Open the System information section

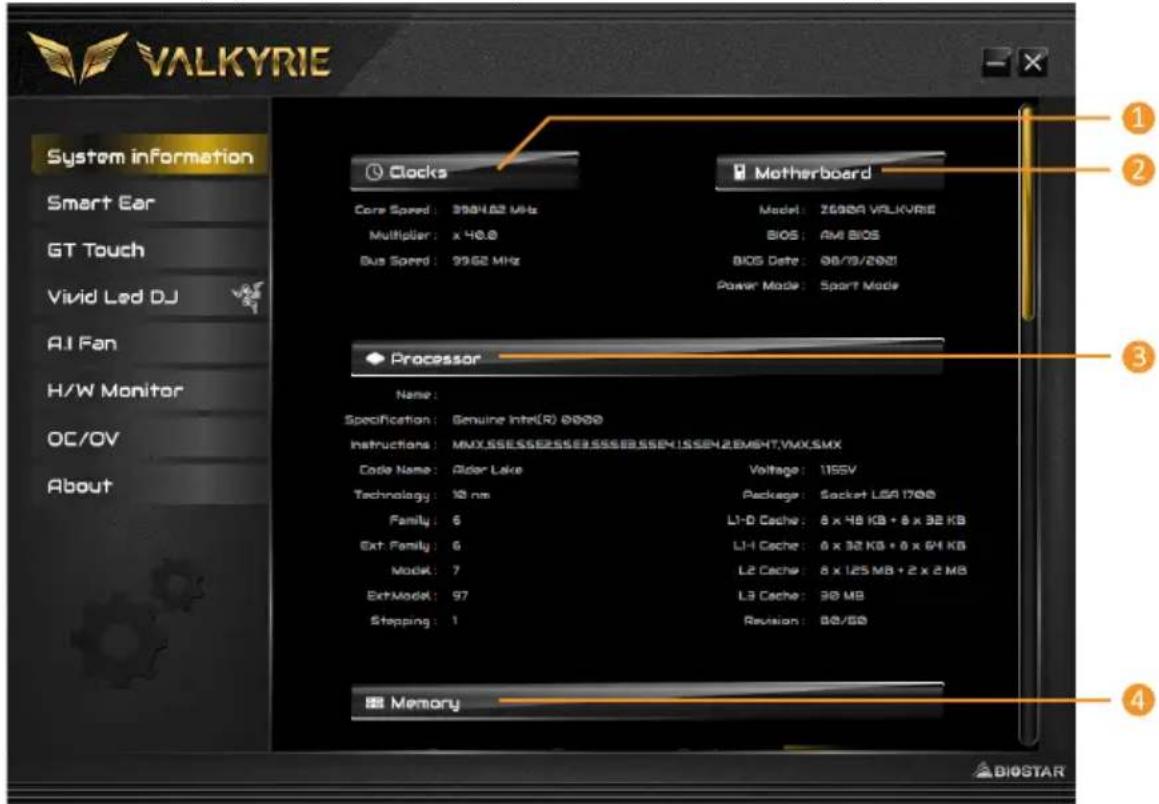point(149,156)
